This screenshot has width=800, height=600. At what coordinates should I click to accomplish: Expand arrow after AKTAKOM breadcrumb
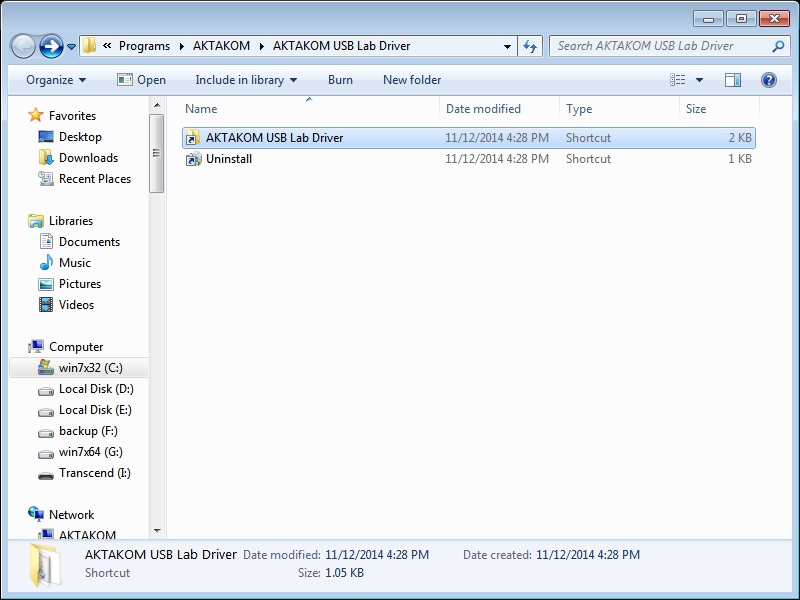click(262, 46)
